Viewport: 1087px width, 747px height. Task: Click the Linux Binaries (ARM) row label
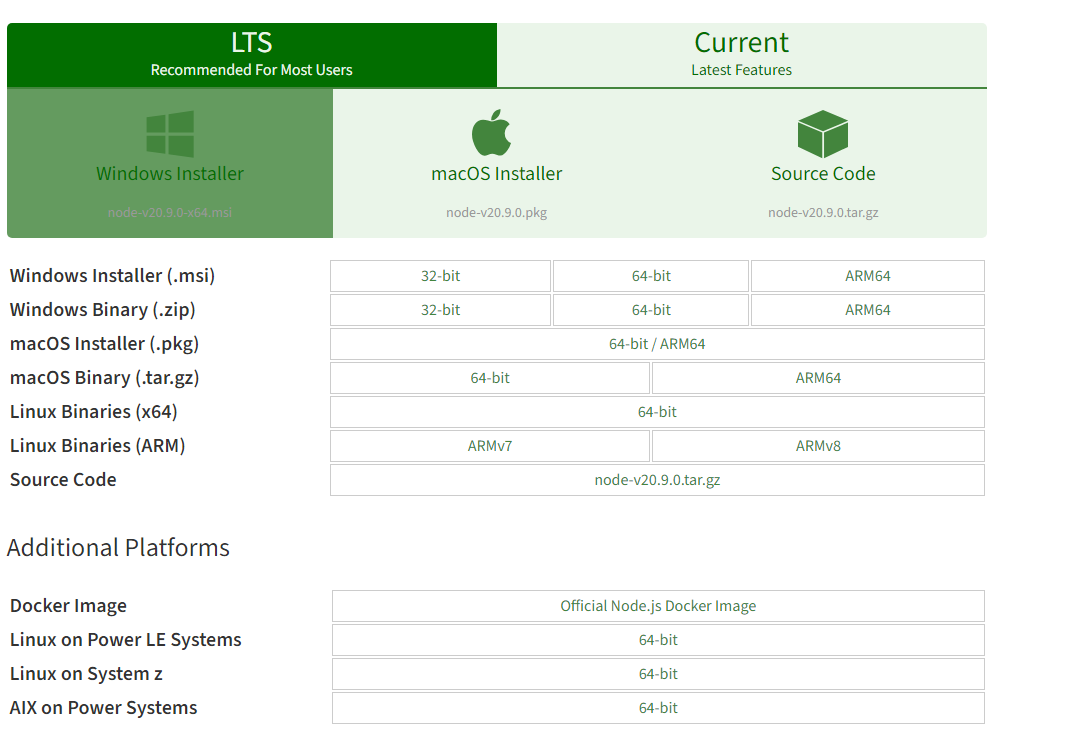coord(98,446)
